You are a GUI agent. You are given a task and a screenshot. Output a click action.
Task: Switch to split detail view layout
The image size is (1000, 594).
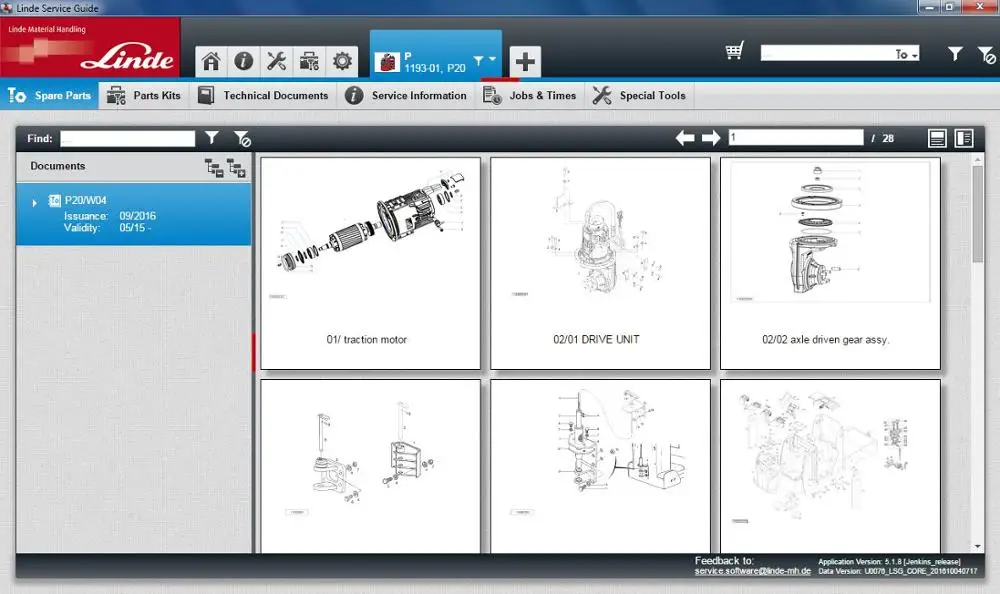[x=964, y=138]
